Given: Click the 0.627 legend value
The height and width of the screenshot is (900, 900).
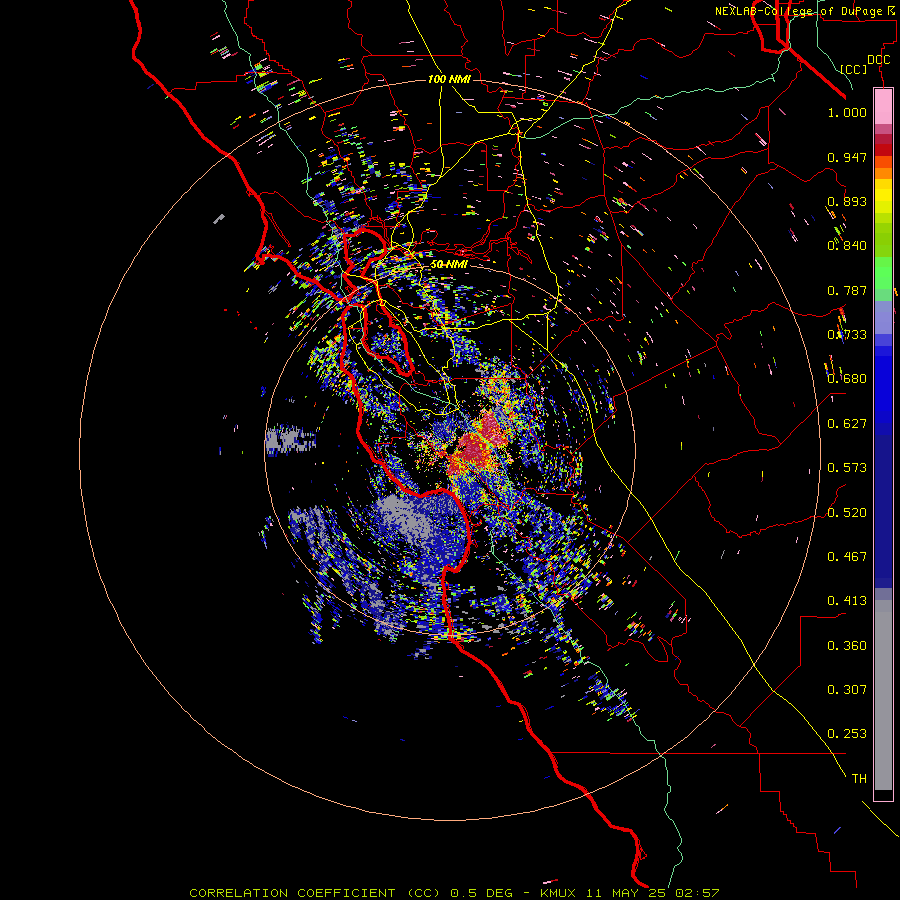Looking at the screenshot, I should pyautogui.click(x=847, y=424).
